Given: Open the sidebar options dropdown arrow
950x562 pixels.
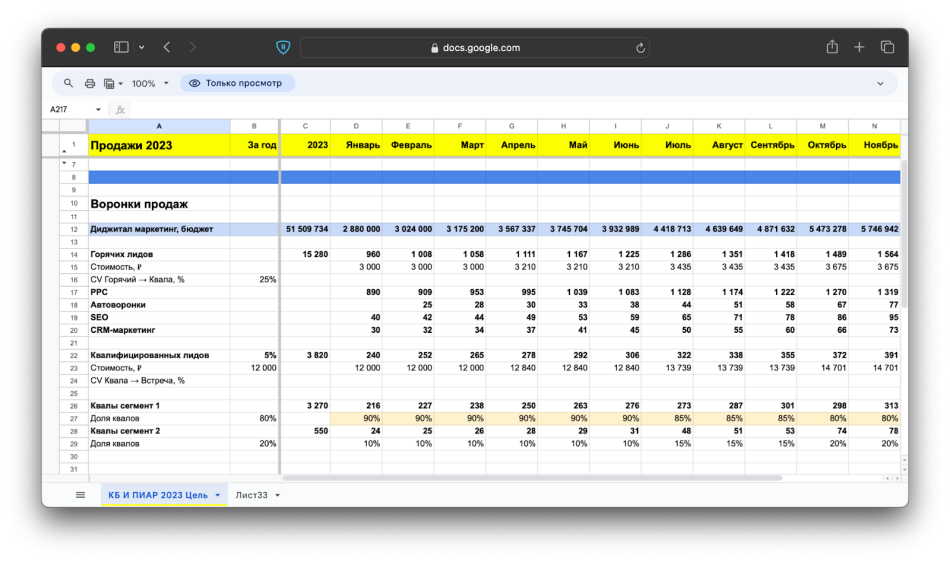Looking at the screenshot, I should tap(141, 47).
